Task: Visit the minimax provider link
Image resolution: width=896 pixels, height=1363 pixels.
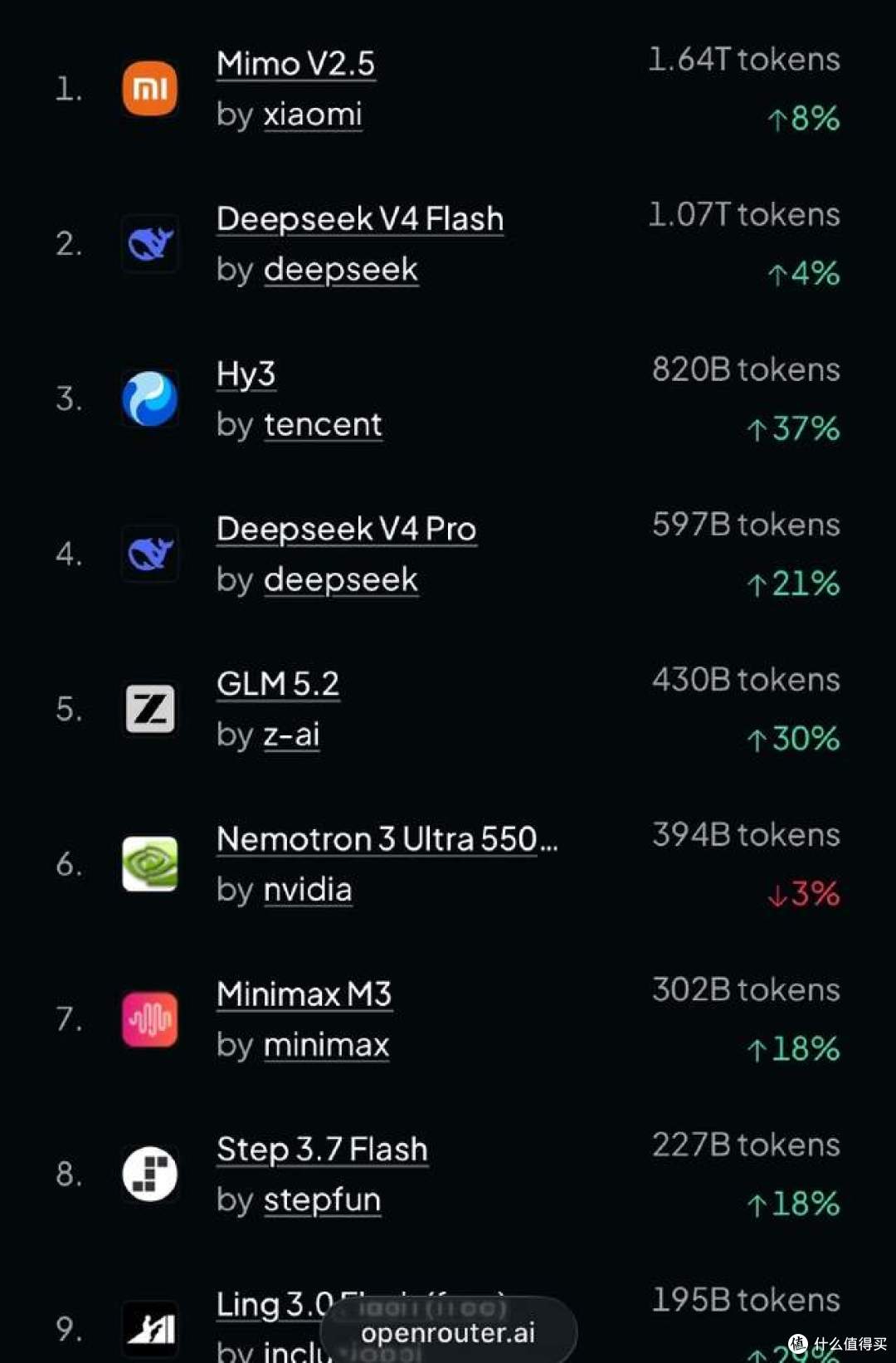Action: point(326,1045)
